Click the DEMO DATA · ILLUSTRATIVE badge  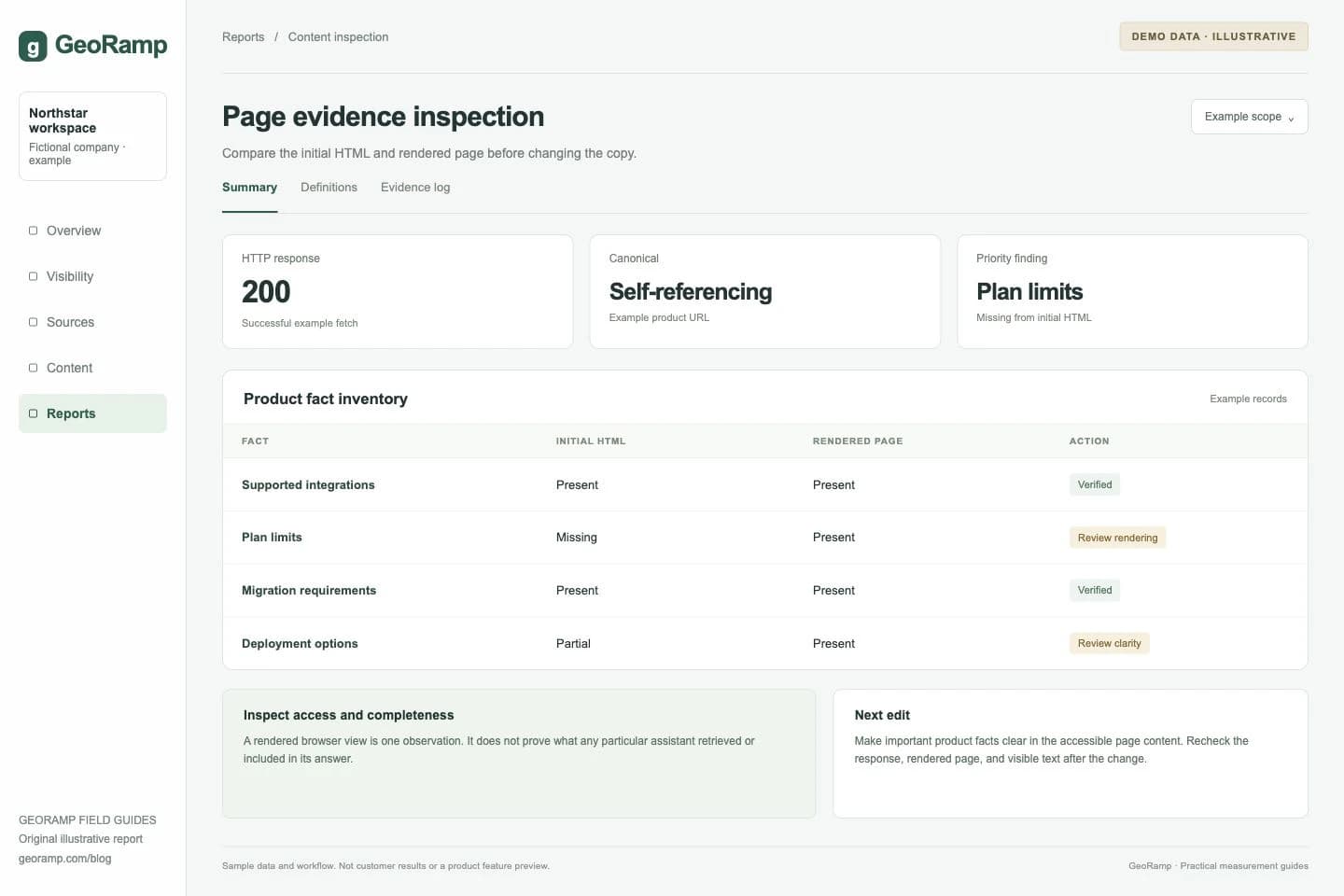tap(1213, 36)
